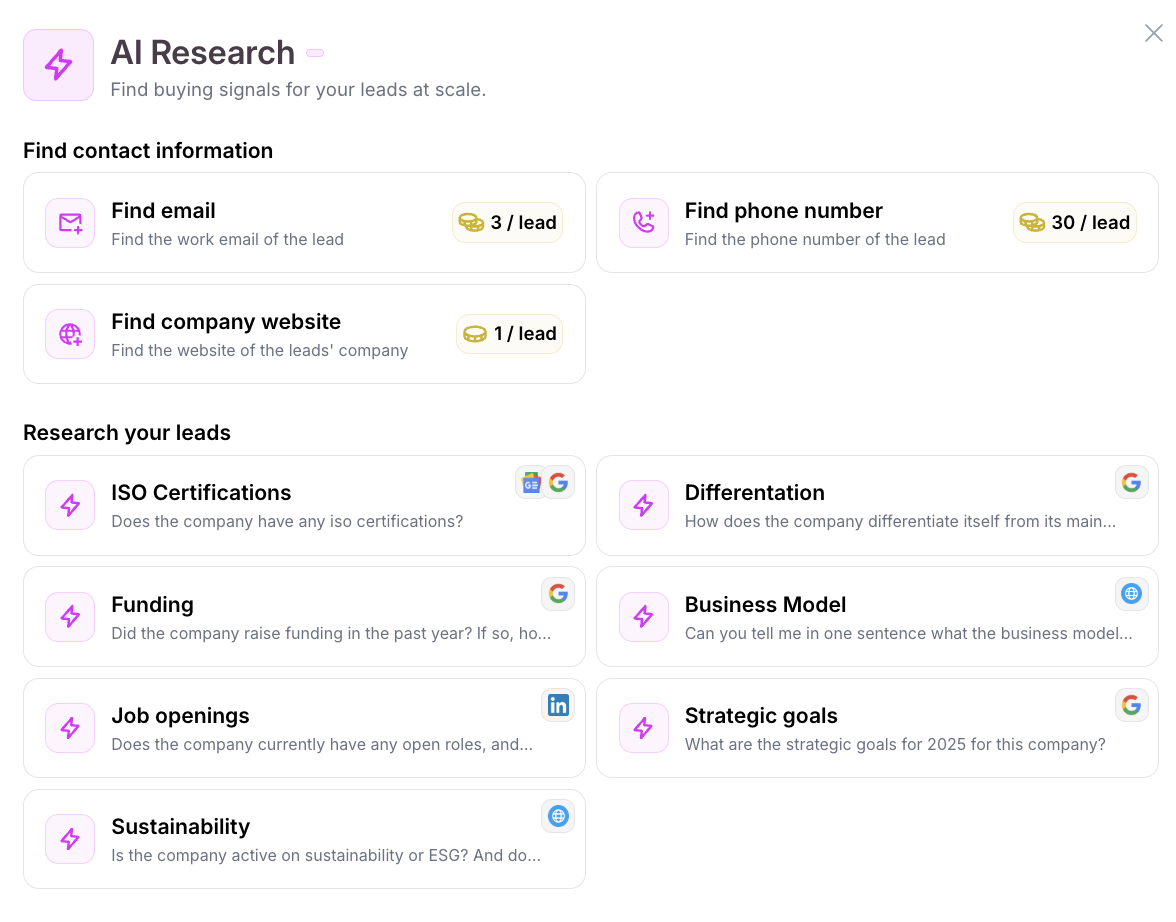The width and height of the screenshot is (1176, 922).
Task: Click the envelope icon beside Find email
Action: coord(70,223)
